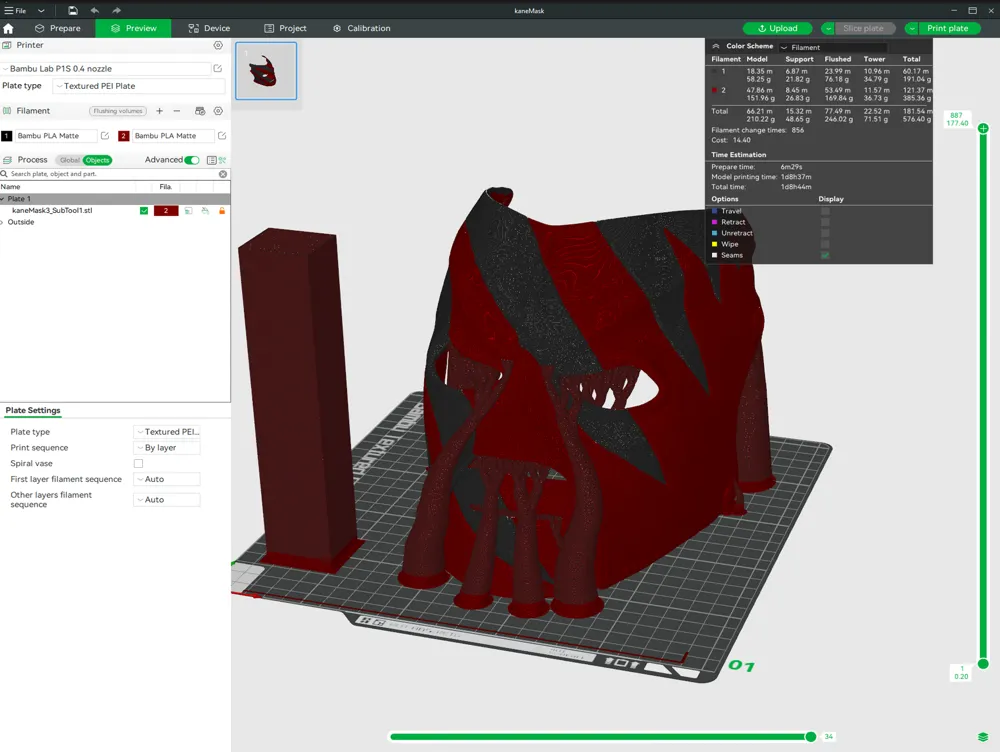Viewport: 1000px width, 752px height.
Task: Save the project with the floppy disk icon
Action: pyautogui.click(x=73, y=10)
